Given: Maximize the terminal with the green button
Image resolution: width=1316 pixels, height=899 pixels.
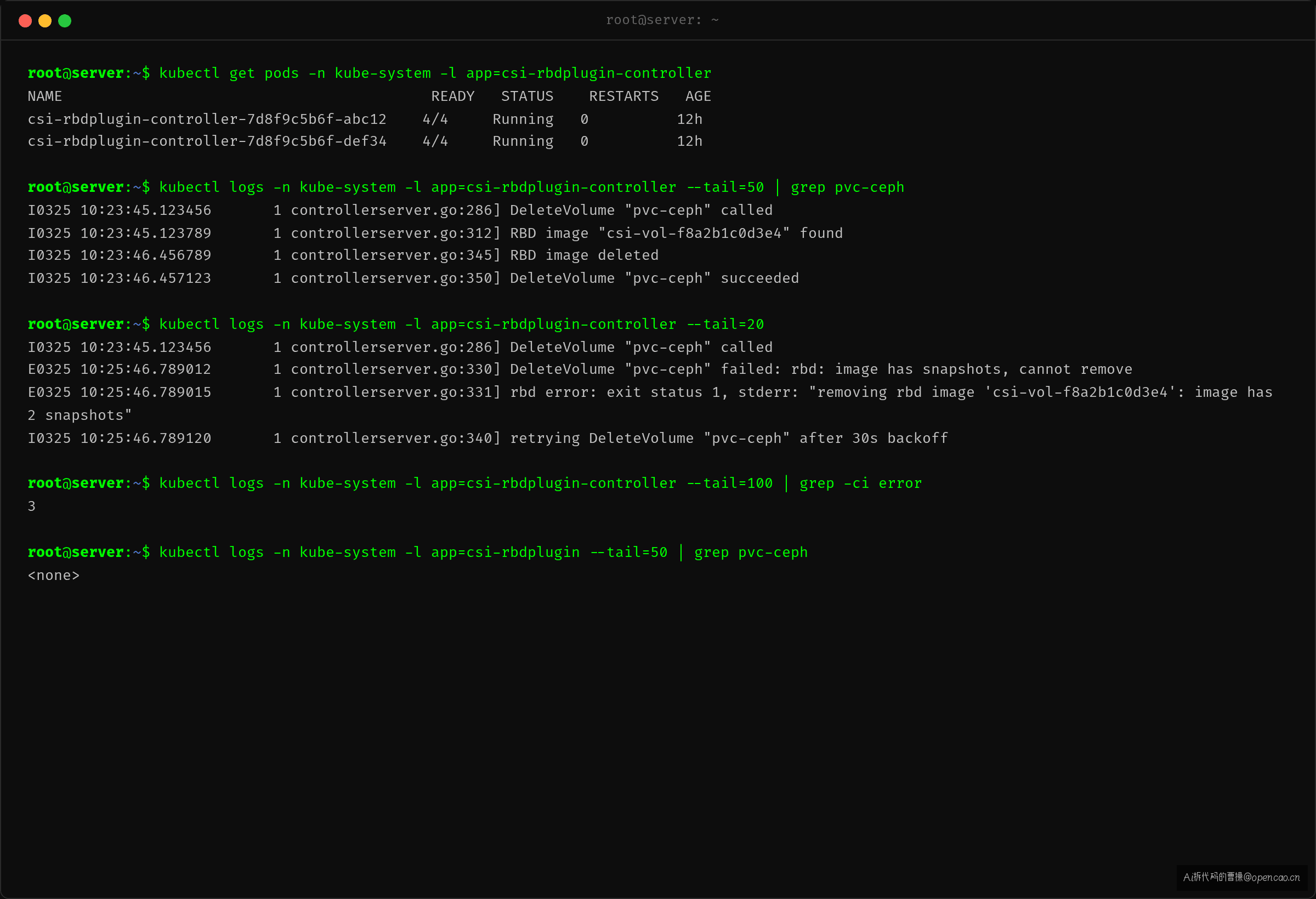Looking at the screenshot, I should click(x=65, y=21).
